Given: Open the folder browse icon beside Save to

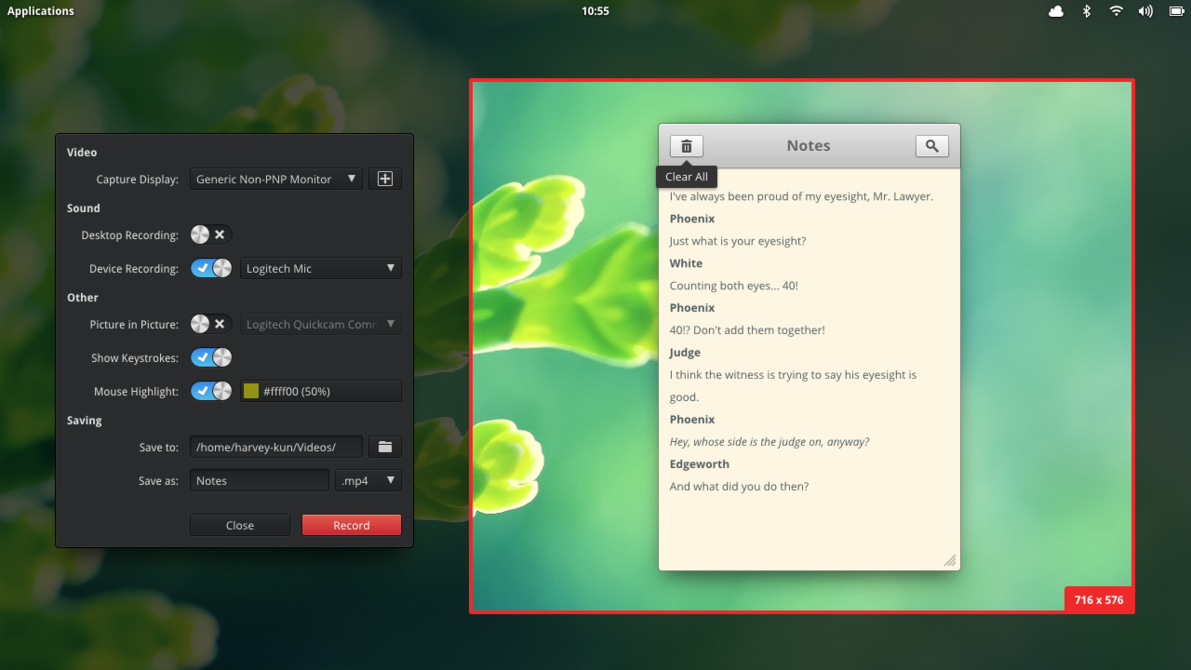Looking at the screenshot, I should (x=385, y=447).
